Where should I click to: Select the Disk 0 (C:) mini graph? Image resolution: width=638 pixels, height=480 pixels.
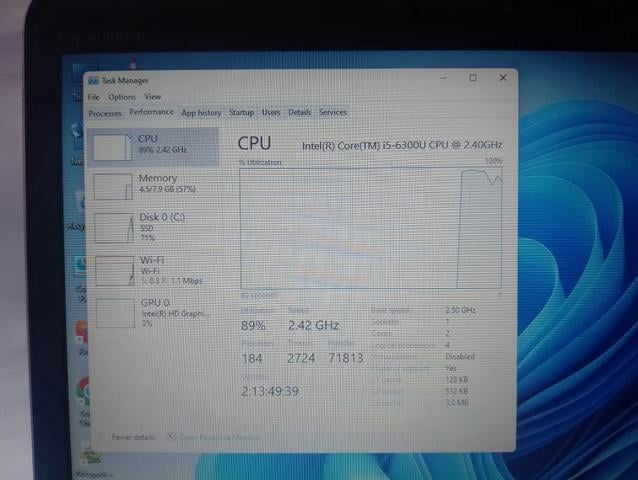(x=114, y=228)
